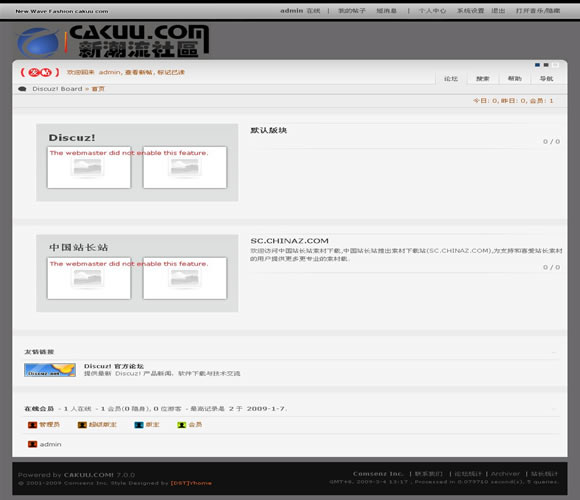Open first image thumbnail under 中国站长站 panel
Image resolution: width=580 pixels, height=500 pixels.
[x=89, y=278]
